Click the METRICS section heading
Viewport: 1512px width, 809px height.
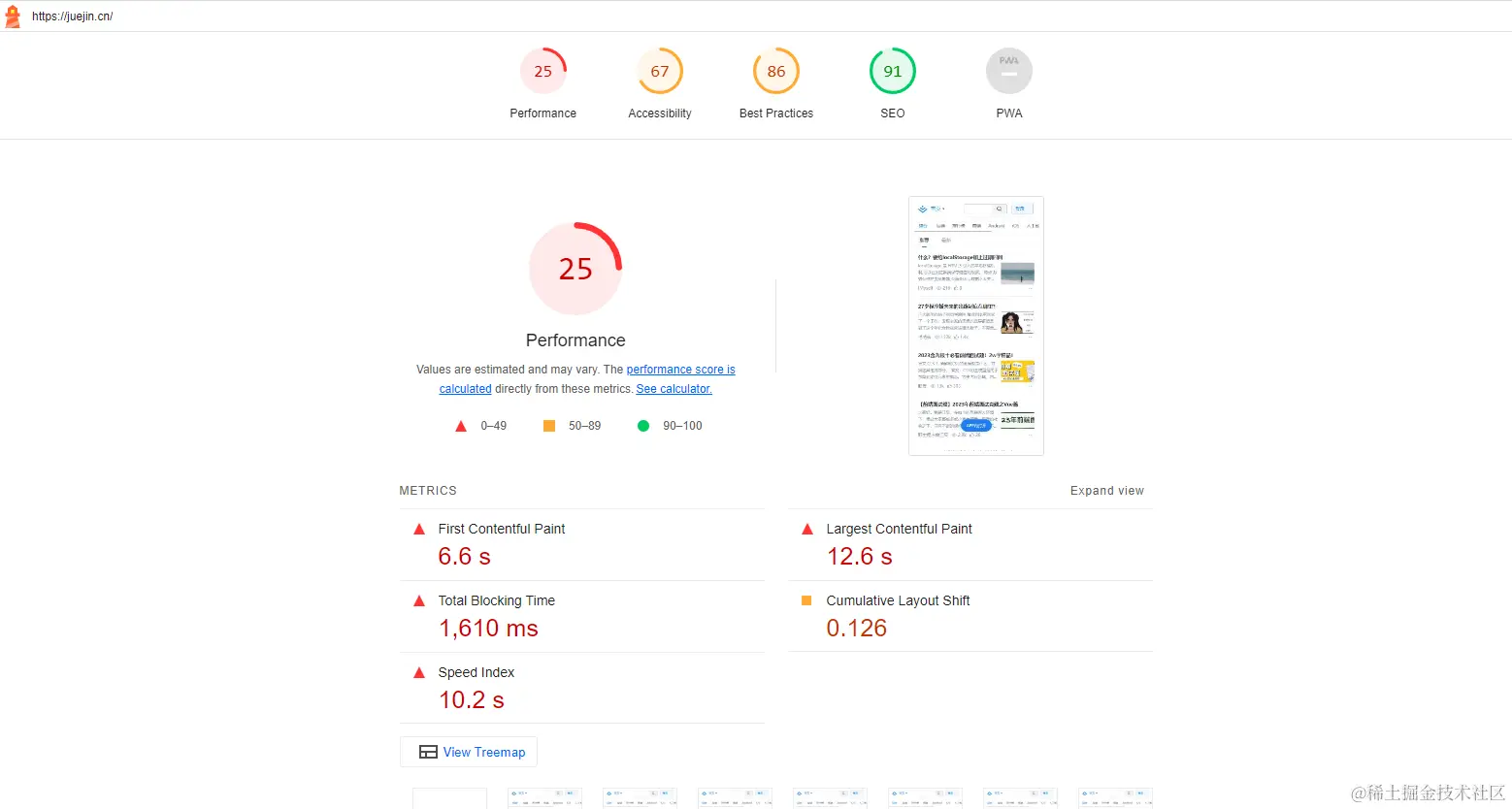coord(428,491)
